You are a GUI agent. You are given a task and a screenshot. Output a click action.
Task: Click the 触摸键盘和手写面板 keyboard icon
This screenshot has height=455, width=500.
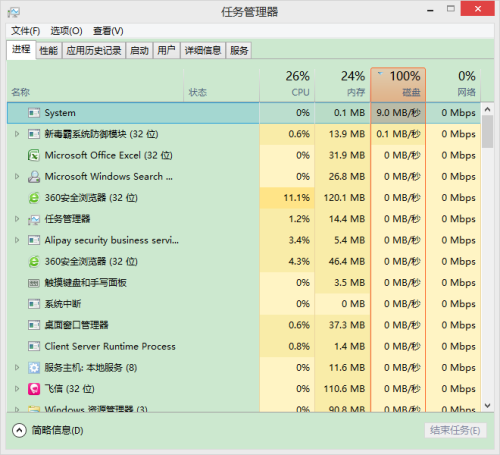34,283
